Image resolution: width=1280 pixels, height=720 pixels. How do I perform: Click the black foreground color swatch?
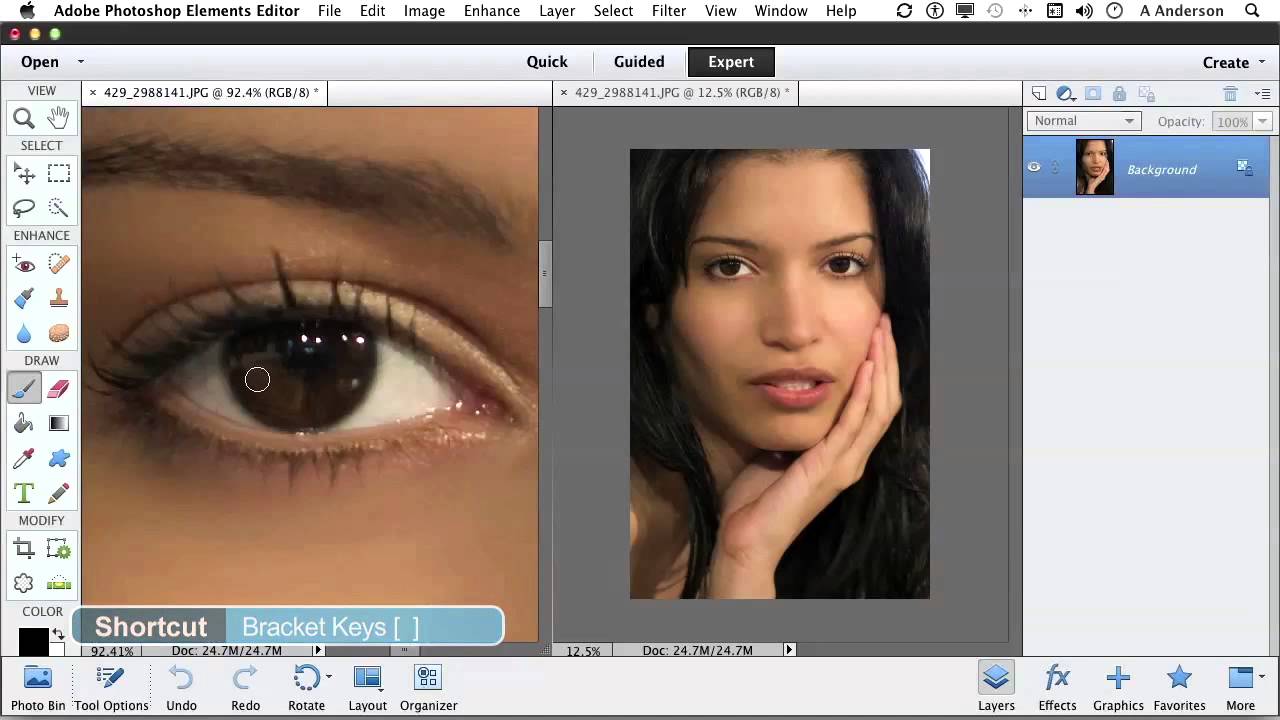click(x=33, y=641)
